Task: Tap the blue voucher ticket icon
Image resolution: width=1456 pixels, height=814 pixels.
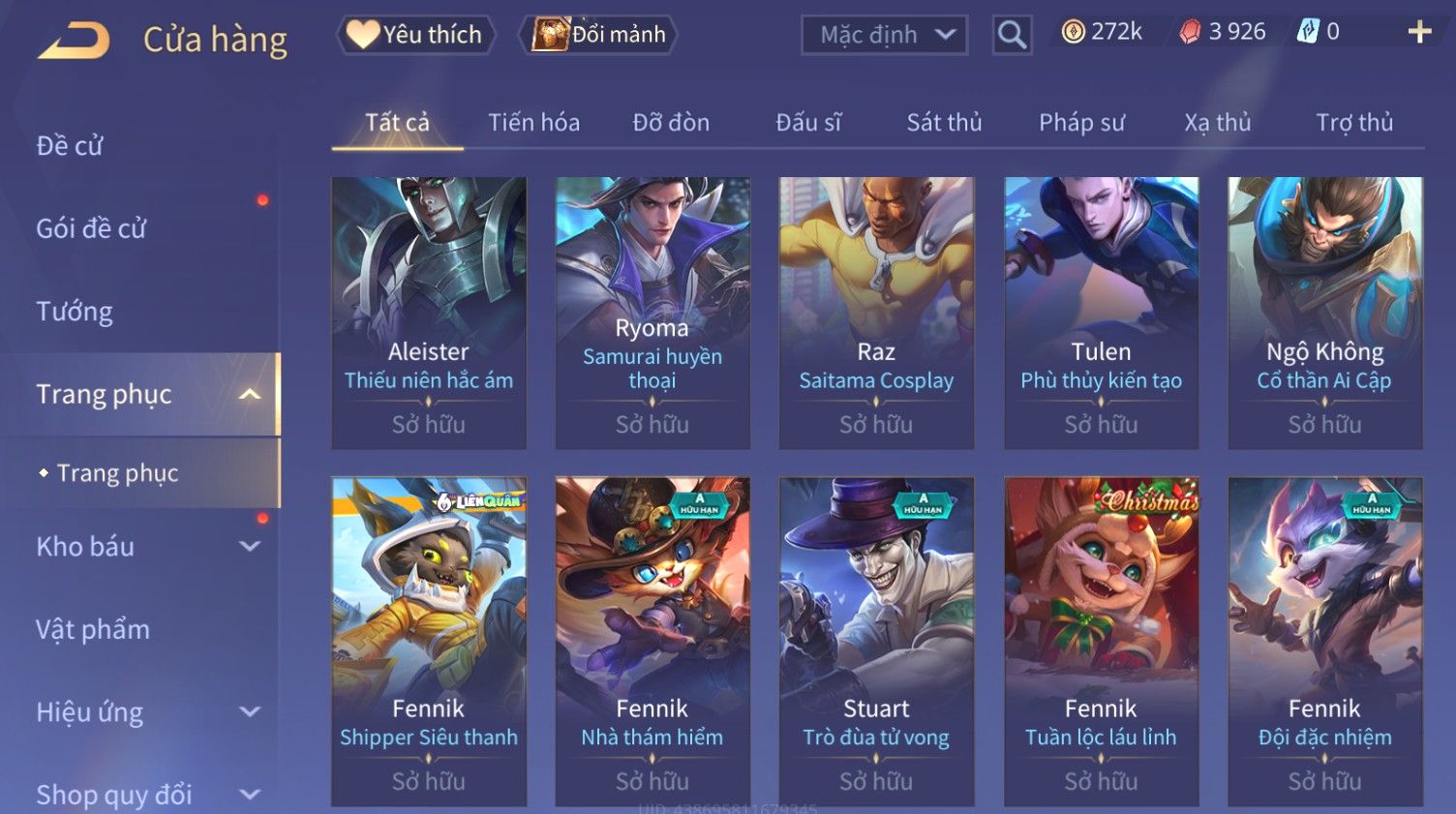Action: tap(1308, 32)
